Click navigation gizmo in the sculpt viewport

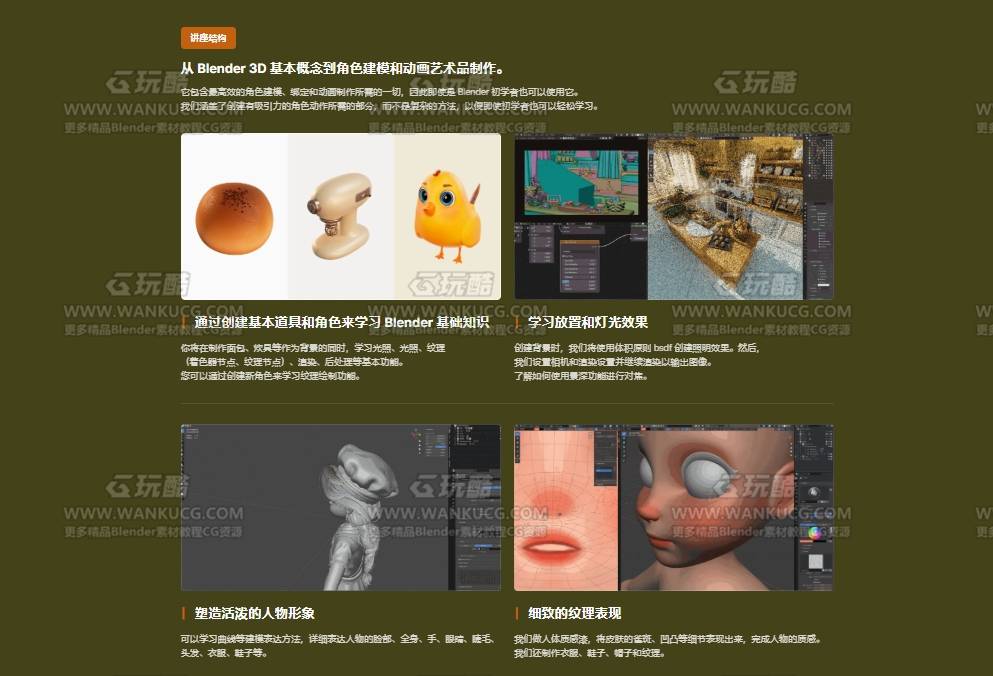click(x=415, y=437)
